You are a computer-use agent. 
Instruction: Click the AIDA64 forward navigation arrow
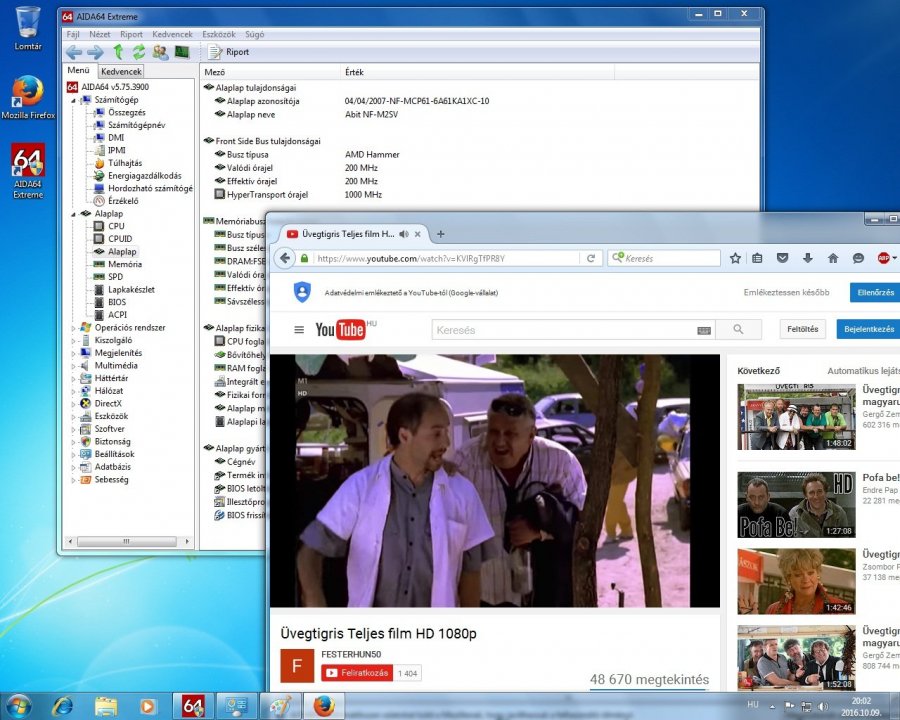point(95,52)
